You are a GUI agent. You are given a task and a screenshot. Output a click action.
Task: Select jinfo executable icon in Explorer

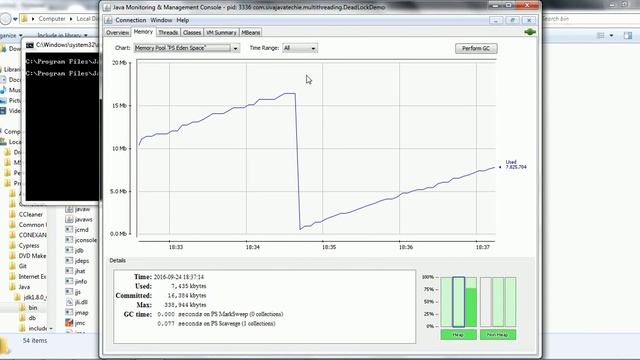pyautogui.click(x=69, y=281)
